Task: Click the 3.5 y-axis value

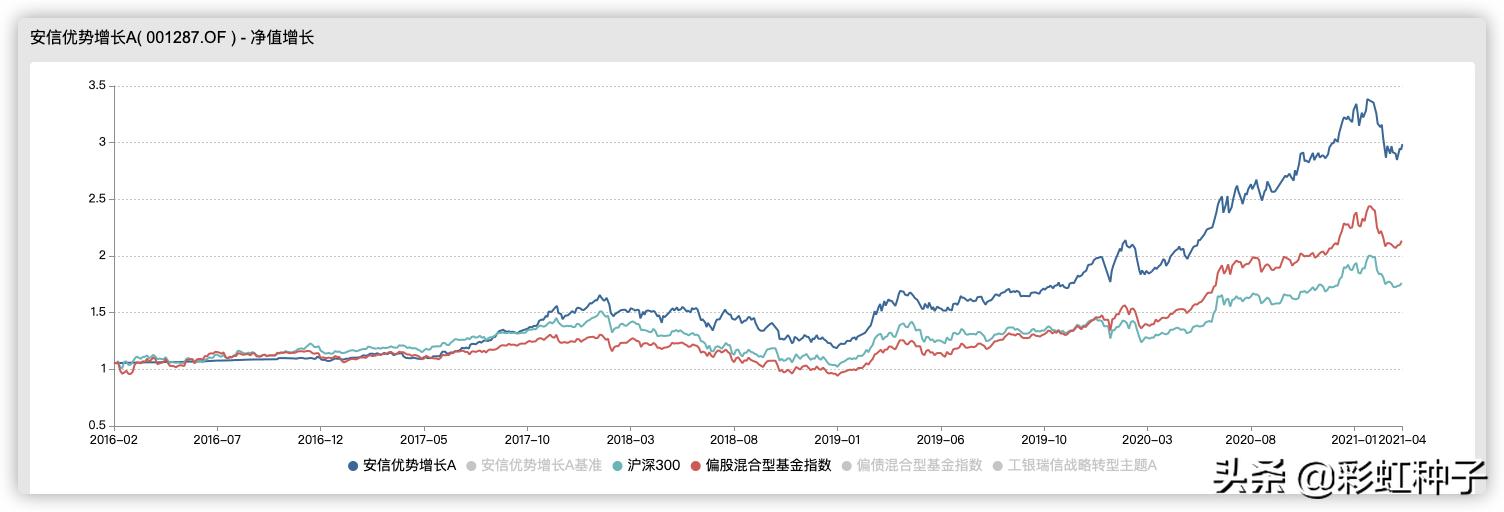Action: coord(97,86)
